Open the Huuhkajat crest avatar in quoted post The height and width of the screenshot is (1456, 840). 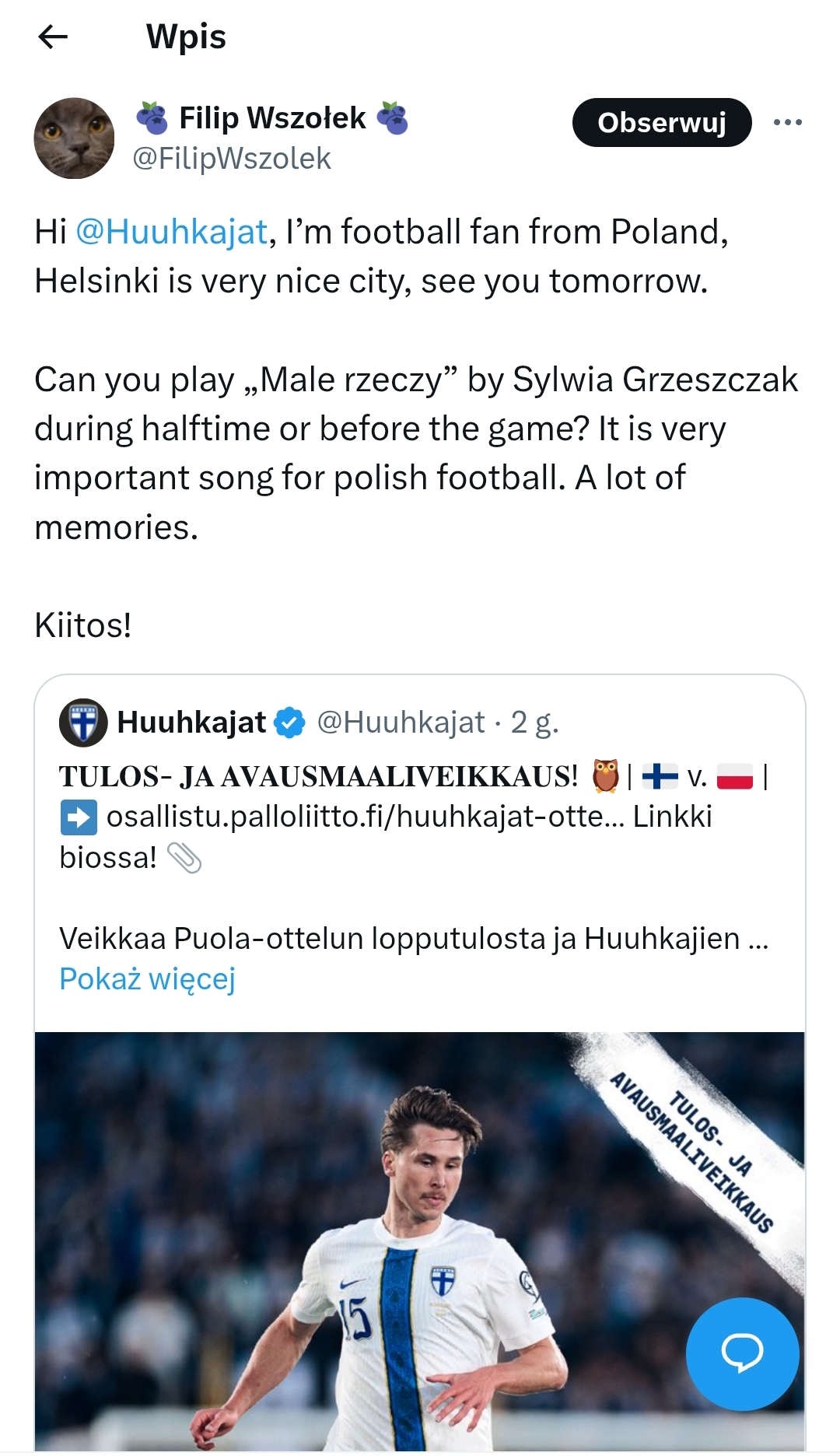click(83, 723)
